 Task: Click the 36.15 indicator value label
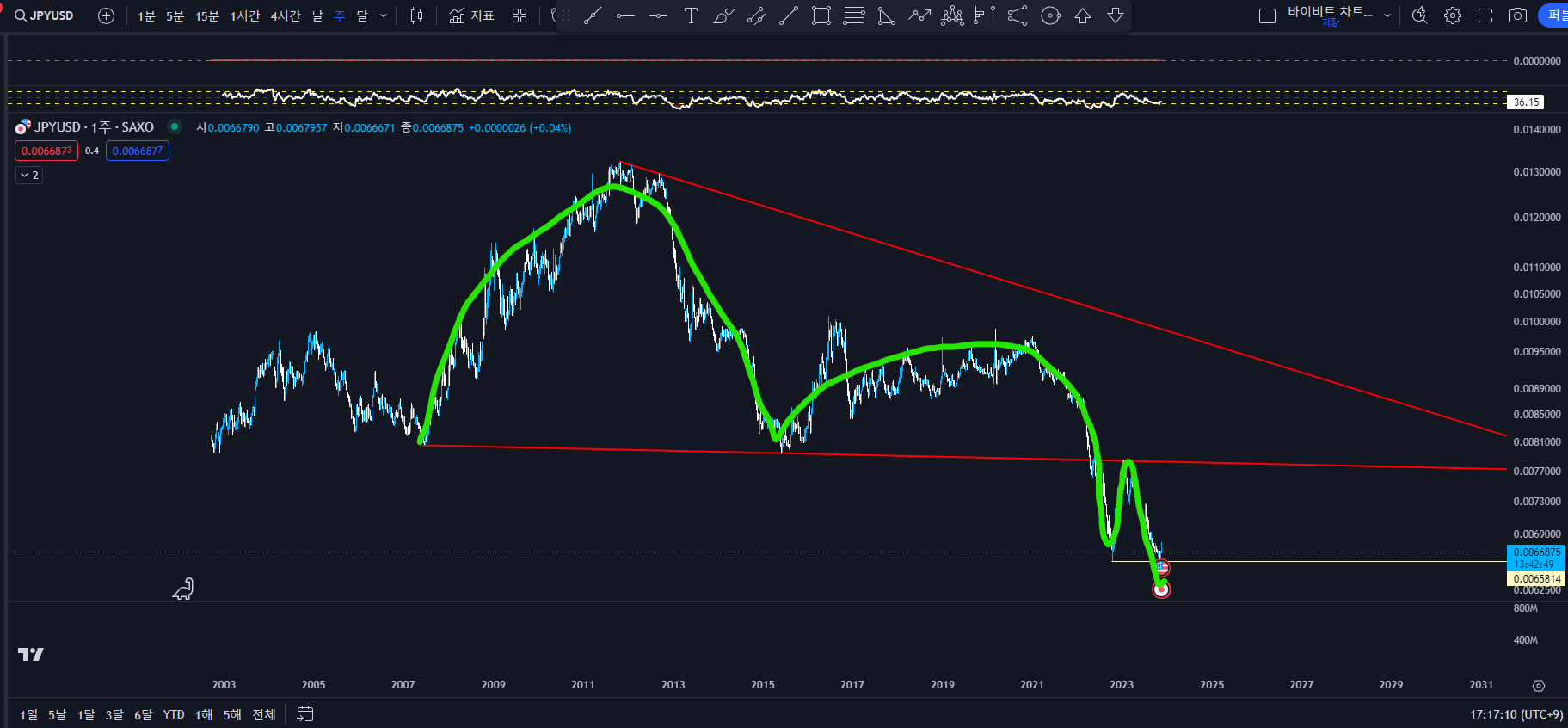[x=1526, y=102]
